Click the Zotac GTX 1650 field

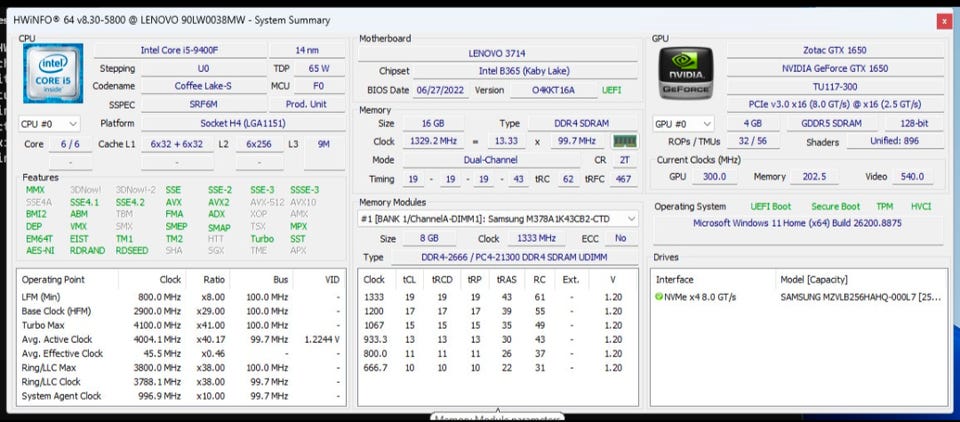point(834,50)
